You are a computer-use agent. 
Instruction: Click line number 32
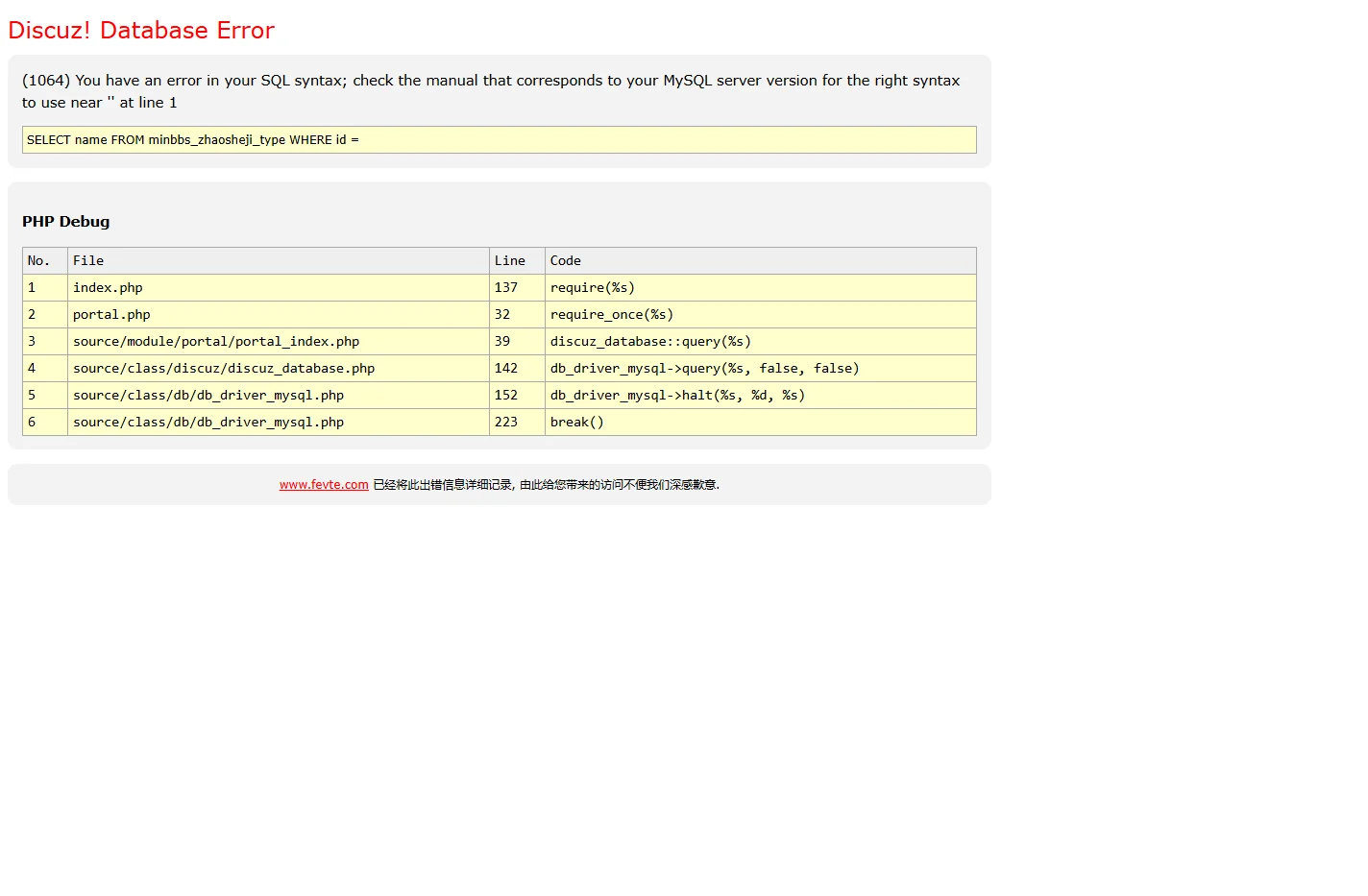click(x=517, y=315)
